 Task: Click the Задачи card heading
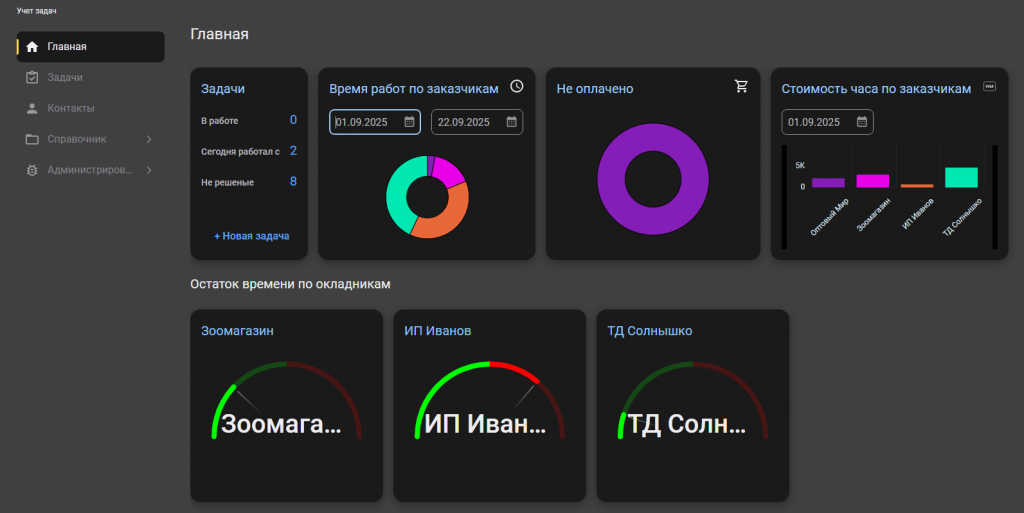coord(223,89)
